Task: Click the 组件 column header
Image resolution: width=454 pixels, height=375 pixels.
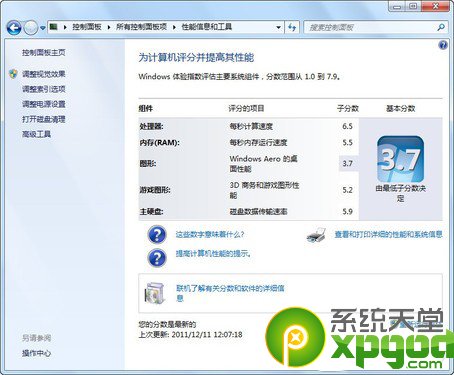Action: click(146, 108)
